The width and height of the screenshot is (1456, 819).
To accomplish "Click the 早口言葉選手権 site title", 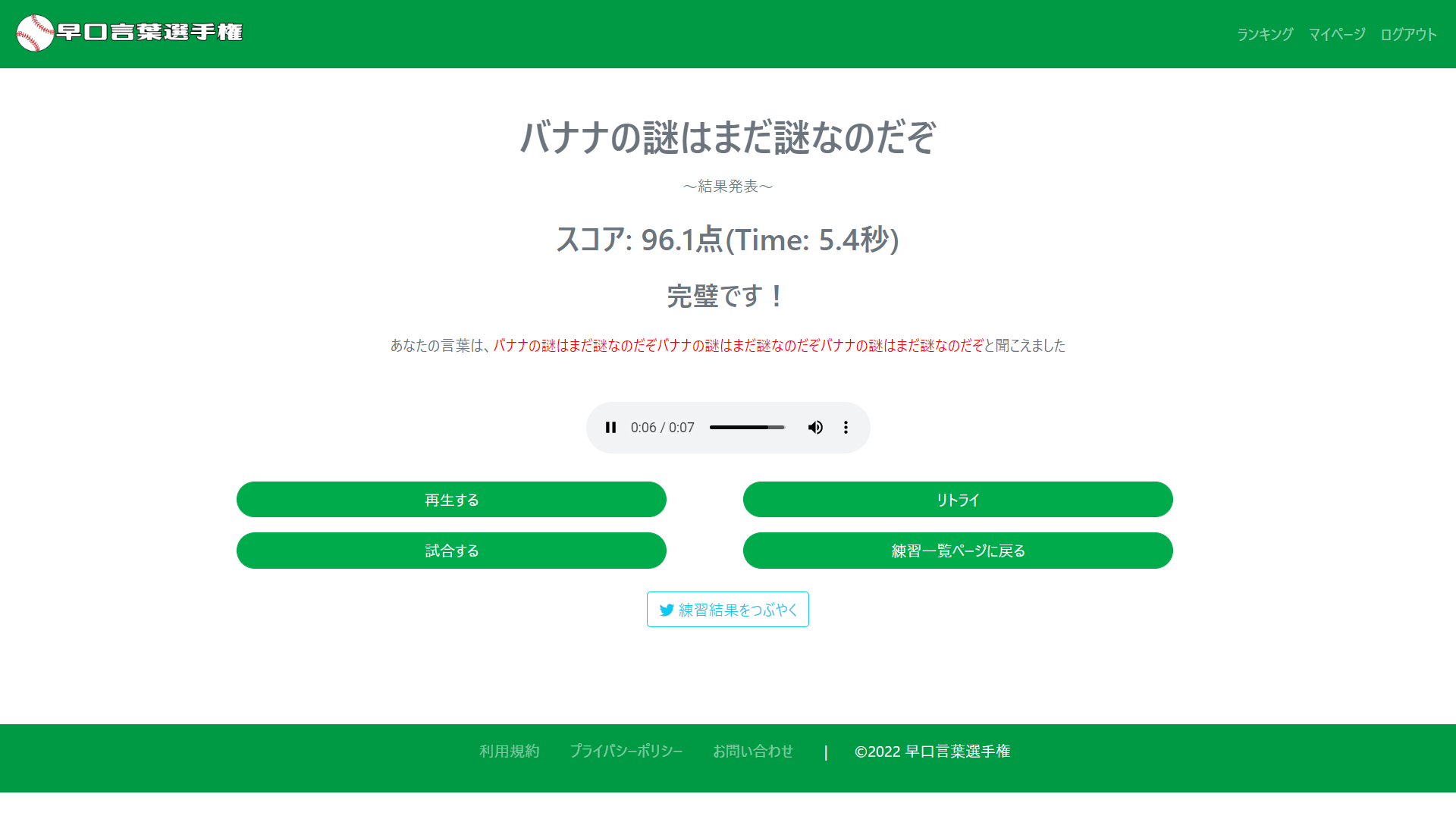I will tap(150, 33).
